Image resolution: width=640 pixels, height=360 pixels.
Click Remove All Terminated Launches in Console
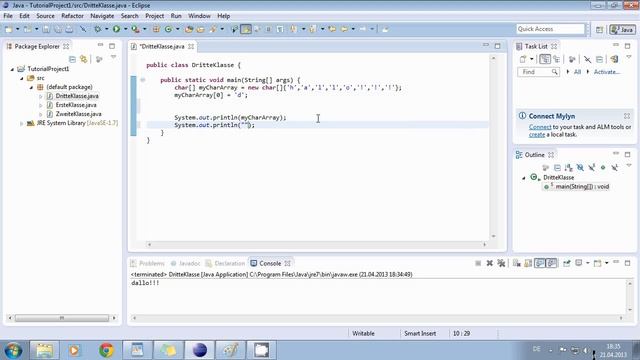(501, 263)
